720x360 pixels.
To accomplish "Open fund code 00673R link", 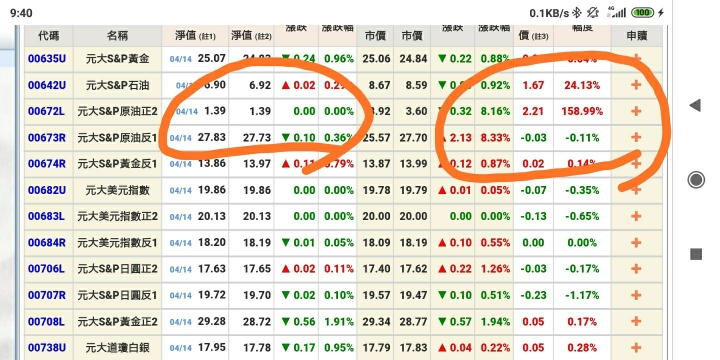I will 47,137.
